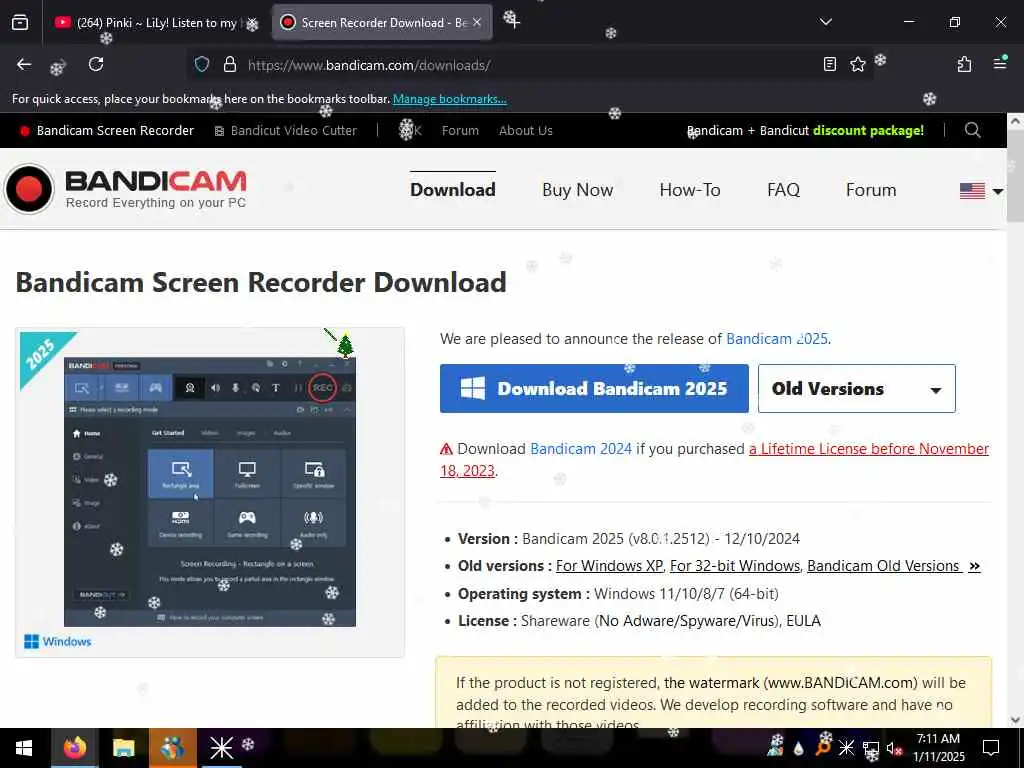
Task: Toggle reader view icon
Action: coord(829,65)
